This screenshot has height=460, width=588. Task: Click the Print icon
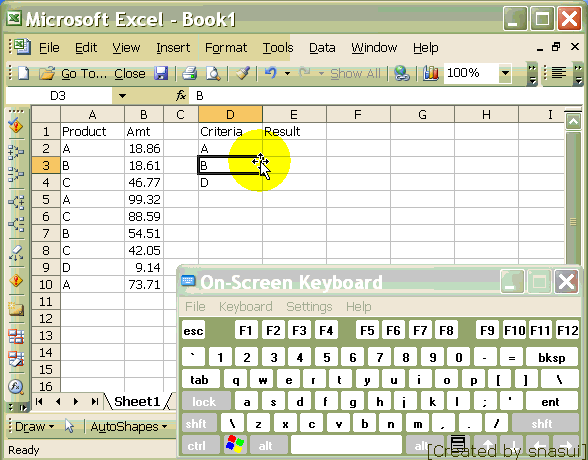pyautogui.click(x=190, y=73)
